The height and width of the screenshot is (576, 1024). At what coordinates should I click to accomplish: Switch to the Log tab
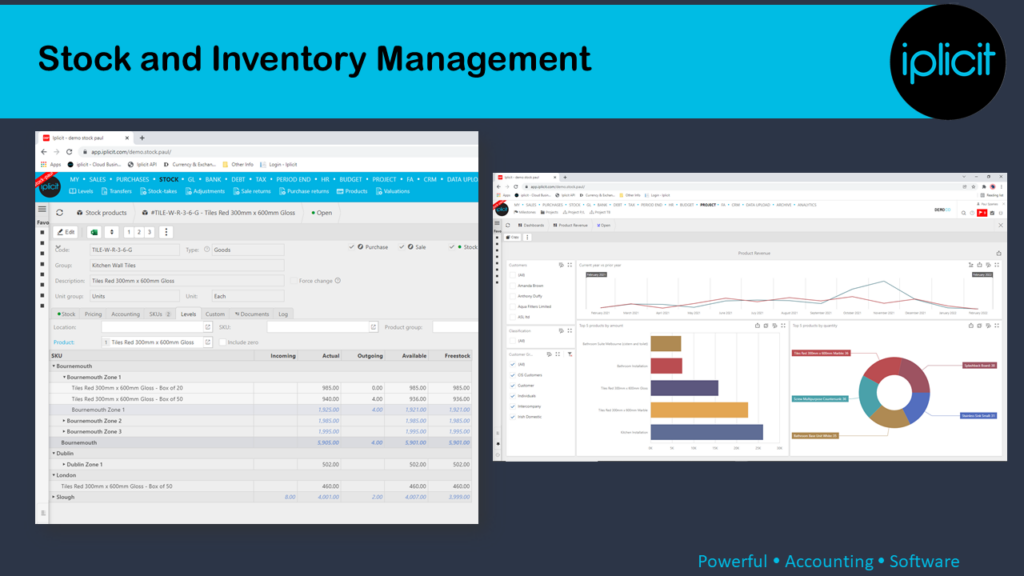(283, 314)
